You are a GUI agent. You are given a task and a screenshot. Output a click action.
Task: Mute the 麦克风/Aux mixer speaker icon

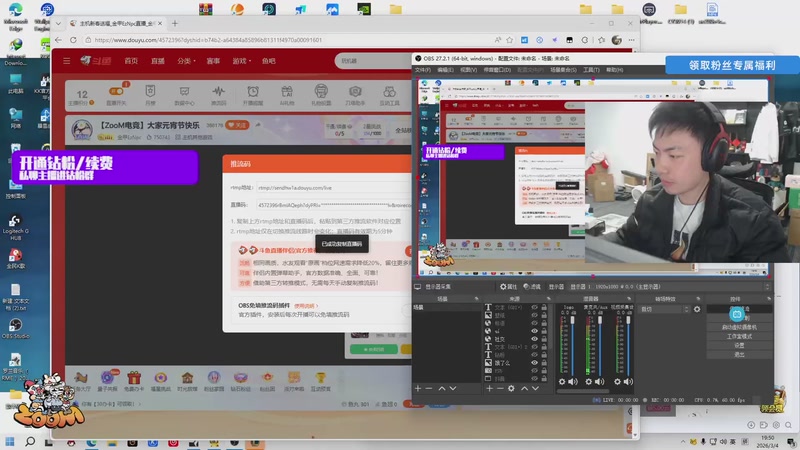coord(600,381)
